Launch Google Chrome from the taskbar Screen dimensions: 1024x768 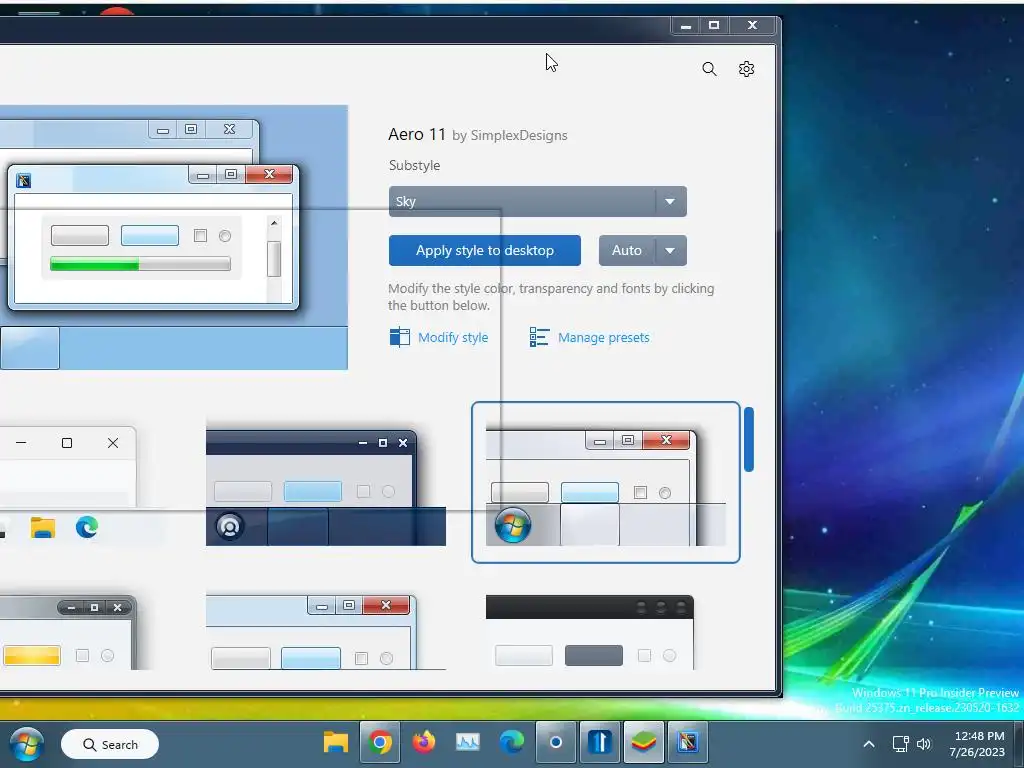(x=379, y=743)
